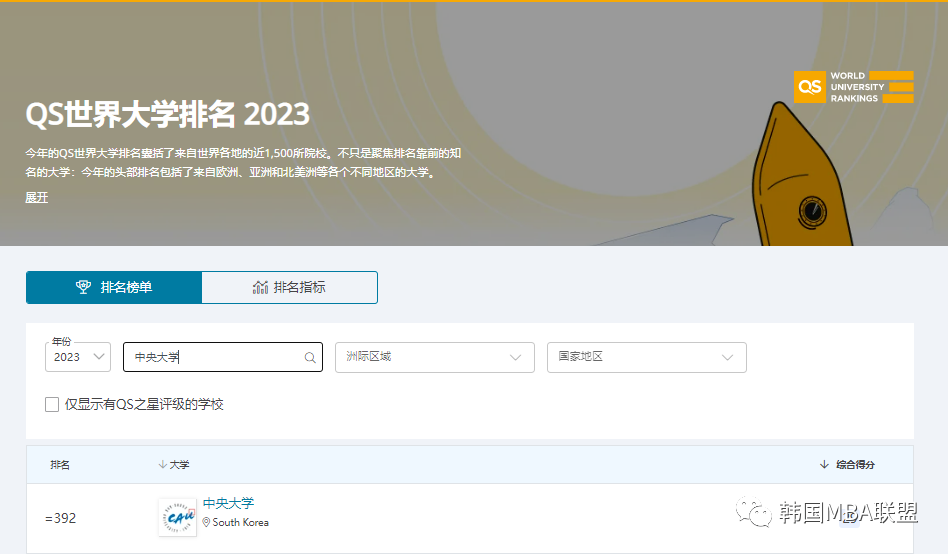Expand the 国家地区 dropdown

(647, 357)
